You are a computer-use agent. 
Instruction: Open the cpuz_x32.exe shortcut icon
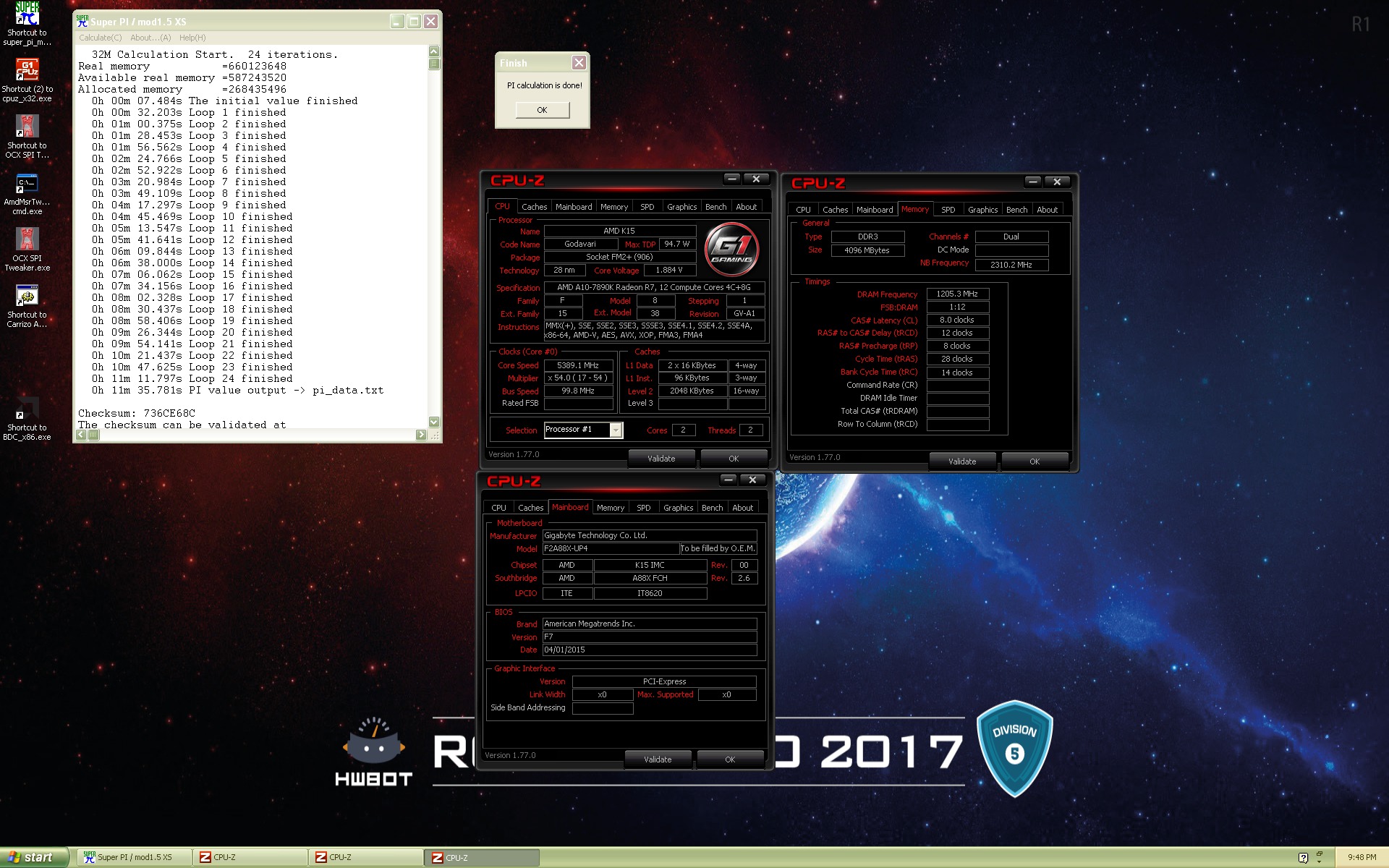click(x=27, y=80)
